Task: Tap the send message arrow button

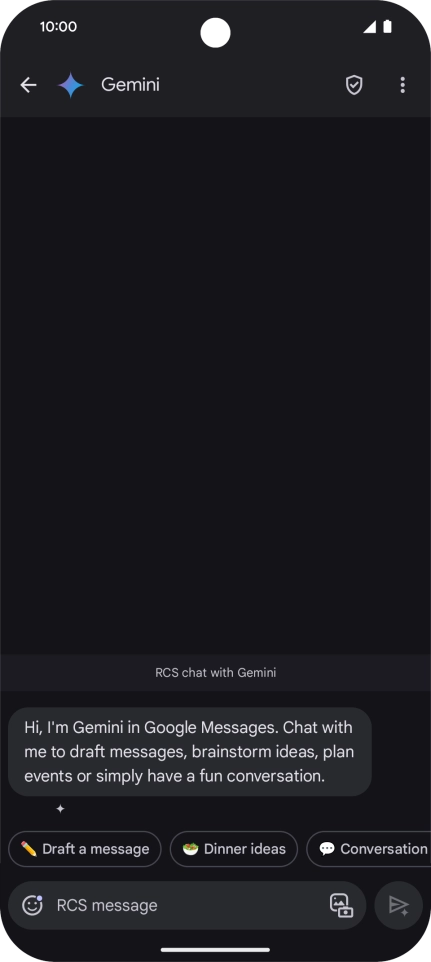Action: [399, 905]
